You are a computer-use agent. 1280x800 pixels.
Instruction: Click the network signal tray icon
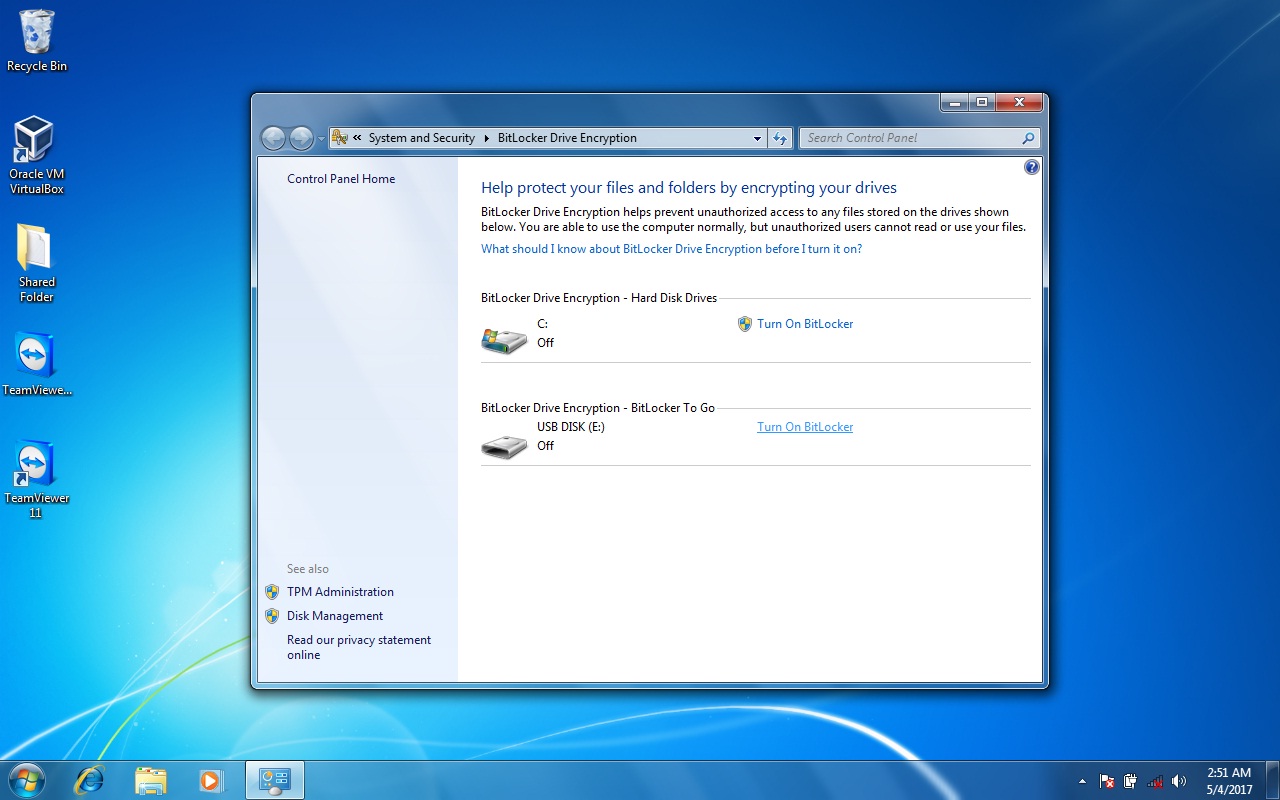(1155, 781)
